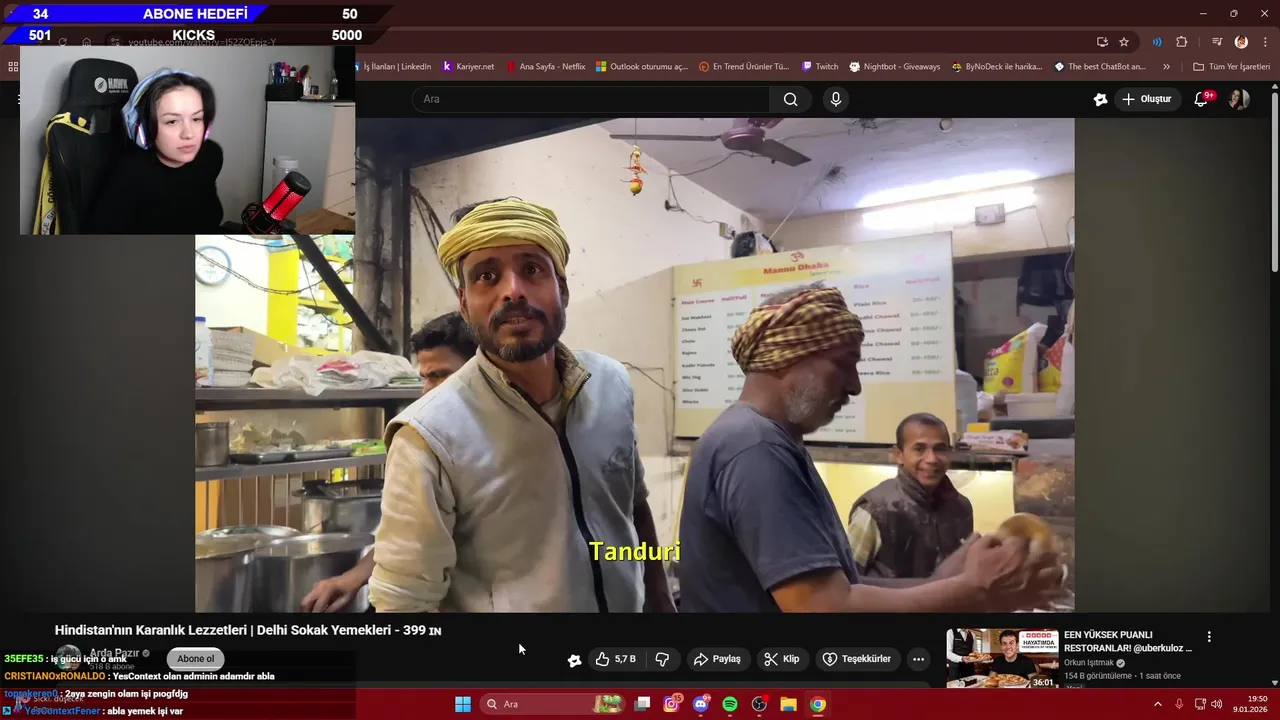The image size is (1280, 720).
Task: Expand hidden bookmarks with the double chevron
Action: 1166,67
